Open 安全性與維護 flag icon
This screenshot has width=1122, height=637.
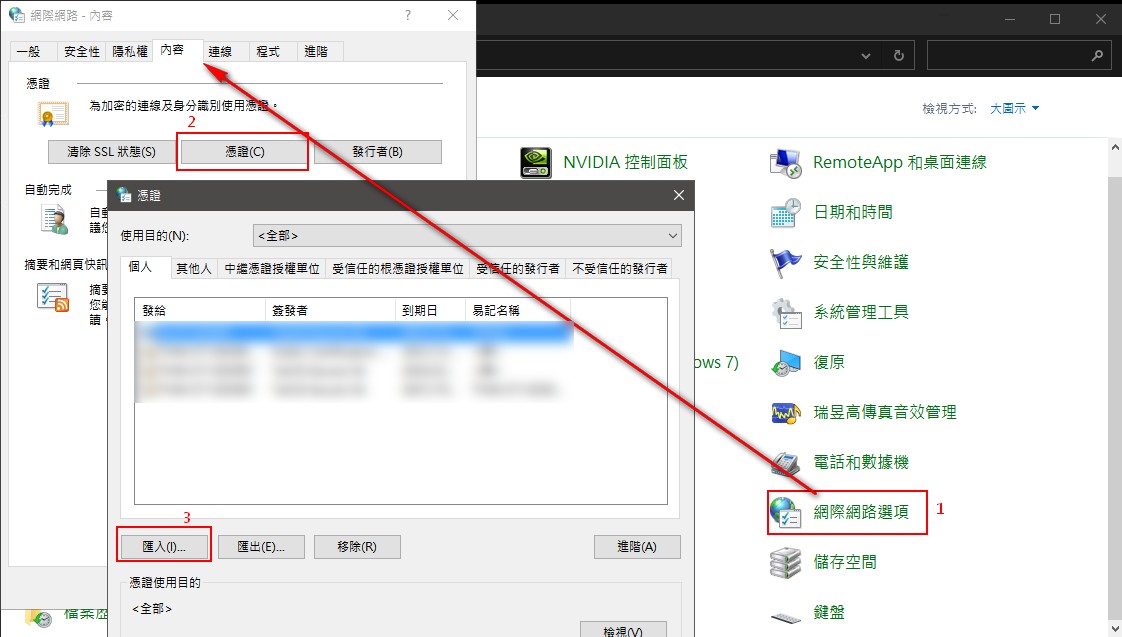click(787, 262)
